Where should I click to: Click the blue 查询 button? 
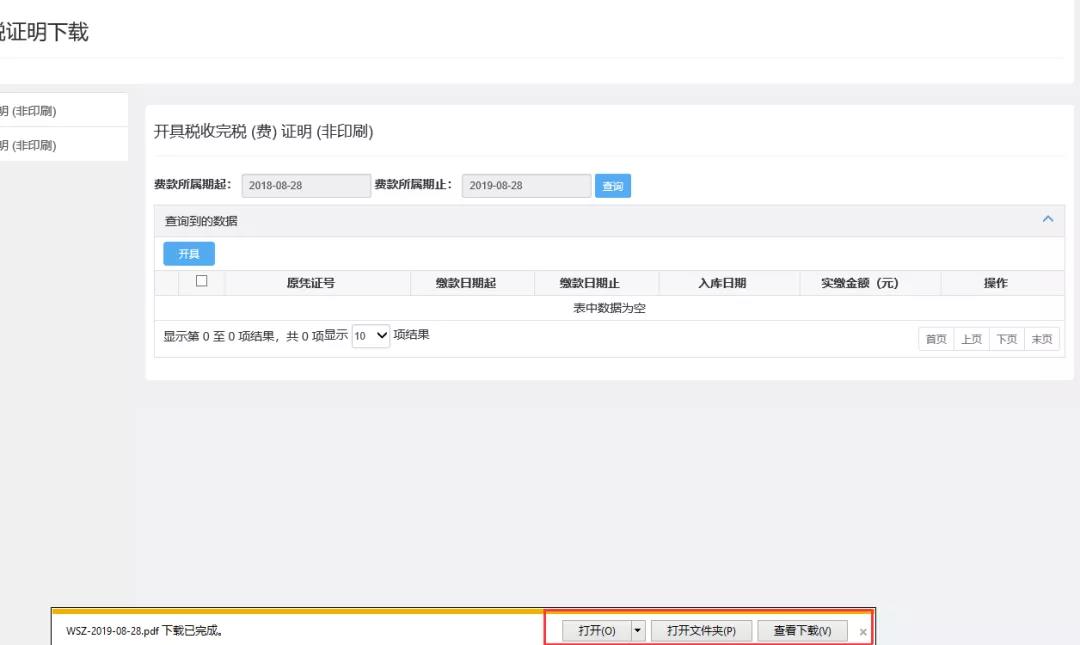[613, 186]
